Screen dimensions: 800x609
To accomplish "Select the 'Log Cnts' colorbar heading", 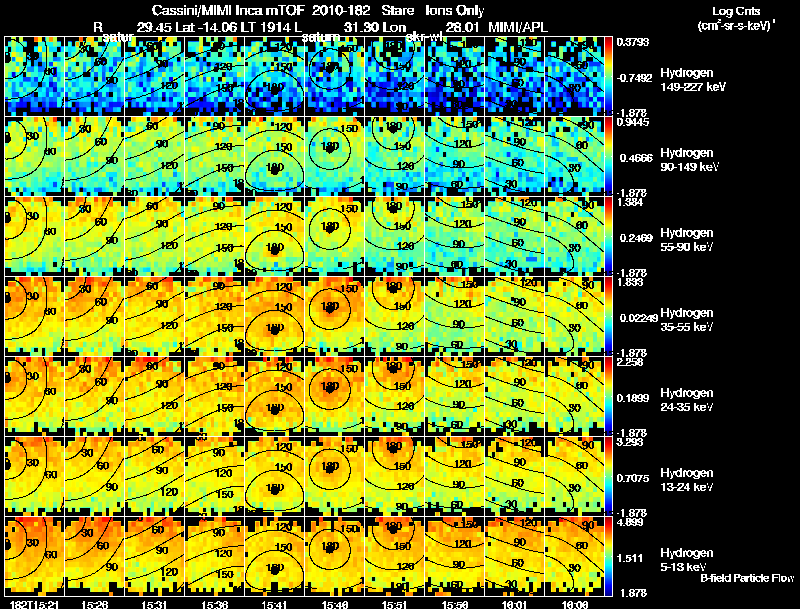I will click(x=736, y=11).
